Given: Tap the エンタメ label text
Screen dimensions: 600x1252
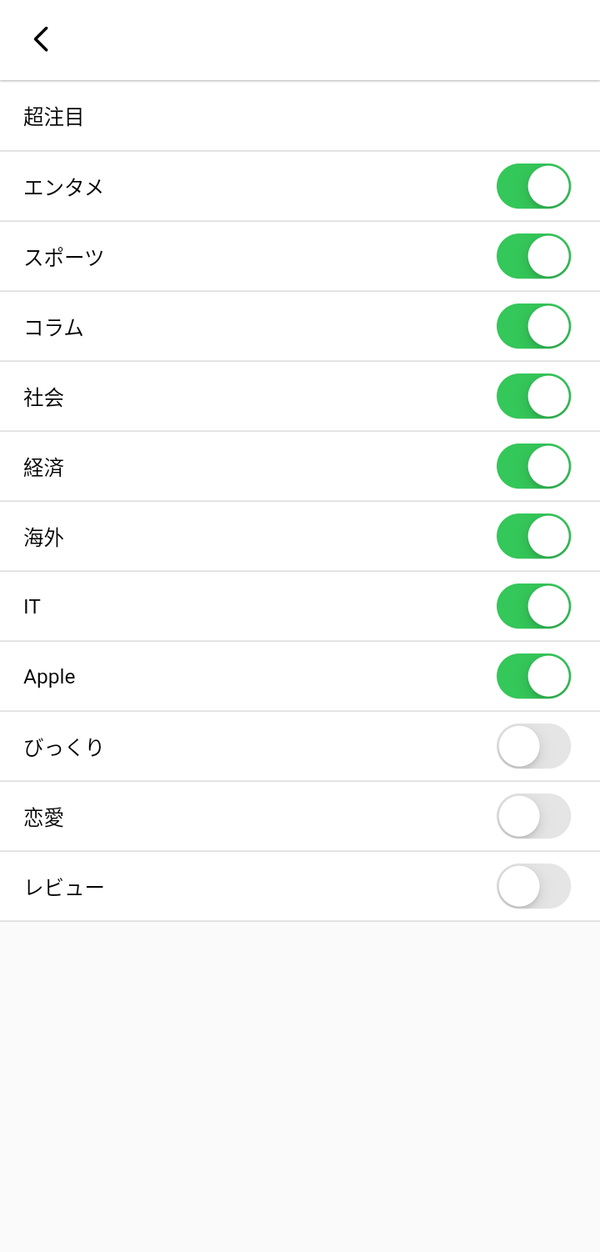Looking at the screenshot, I should (x=64, y=187).
